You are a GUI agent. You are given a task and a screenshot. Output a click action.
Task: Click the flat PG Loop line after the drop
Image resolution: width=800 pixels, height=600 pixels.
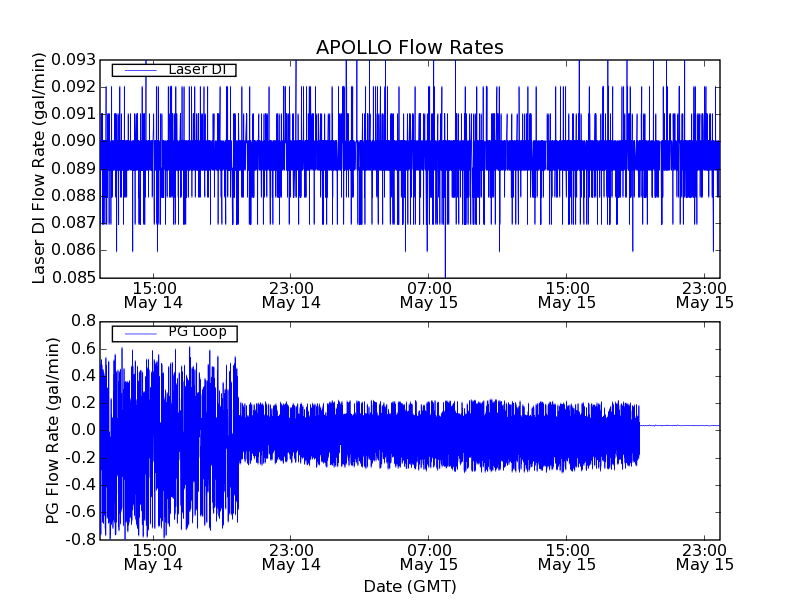point(680,426)
